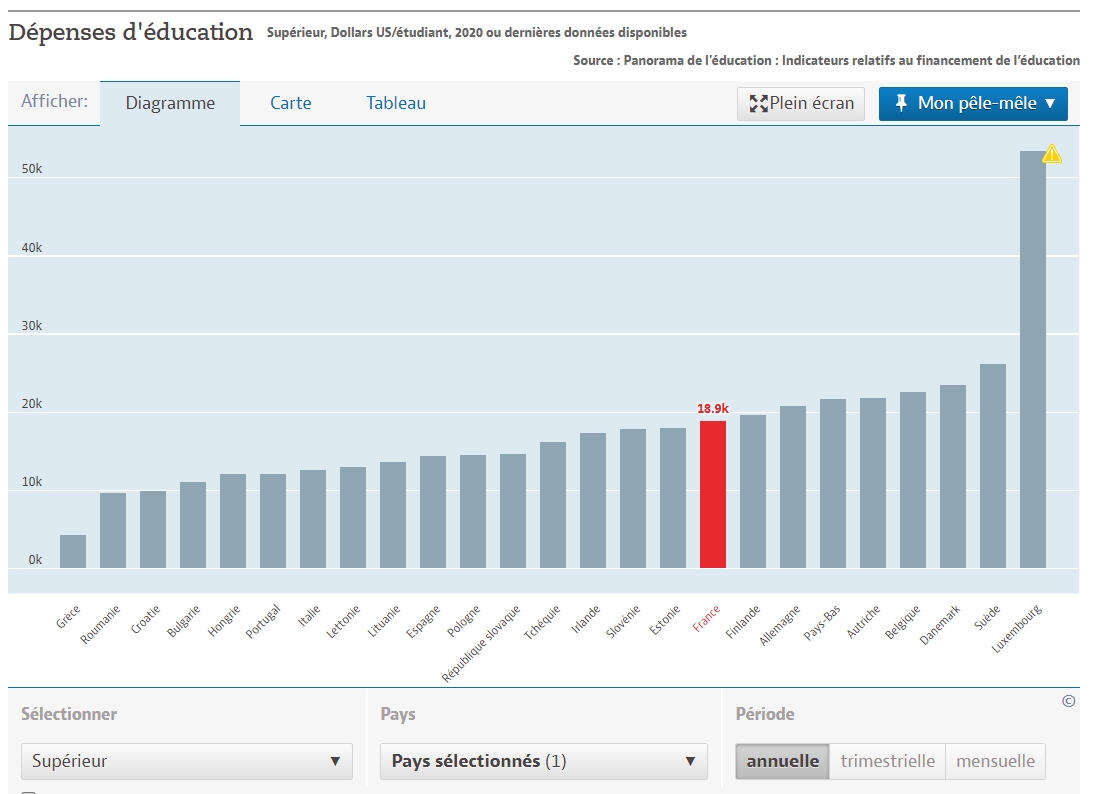1112x794 pixels.
Task: Click the Luxembourg bar in chart
Action: (1032, 360)
